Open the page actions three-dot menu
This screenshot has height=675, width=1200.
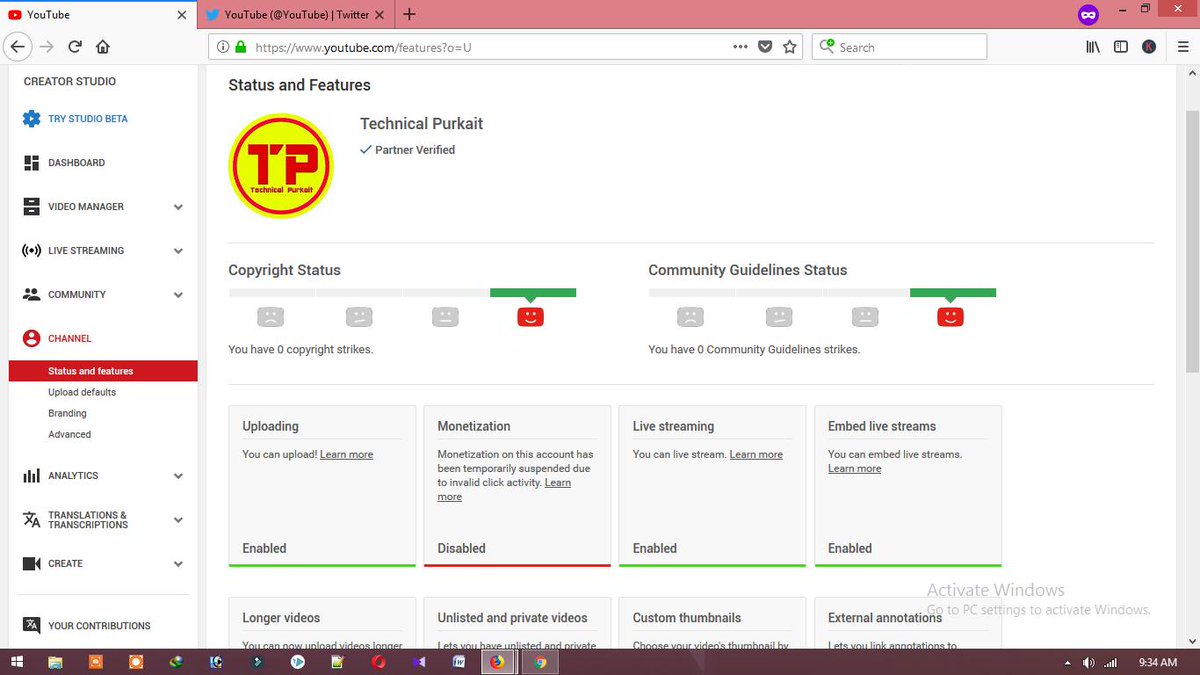(x=740, y=47)
